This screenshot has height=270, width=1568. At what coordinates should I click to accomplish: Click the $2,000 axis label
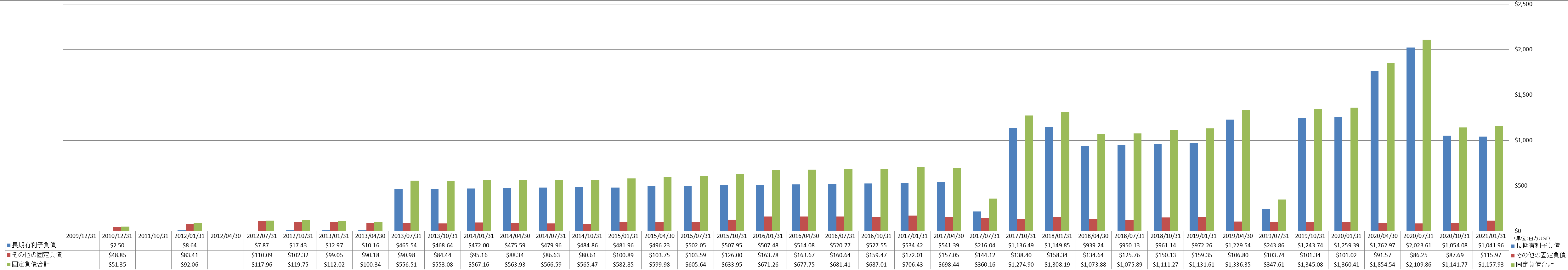click(x=1524, y=50)
